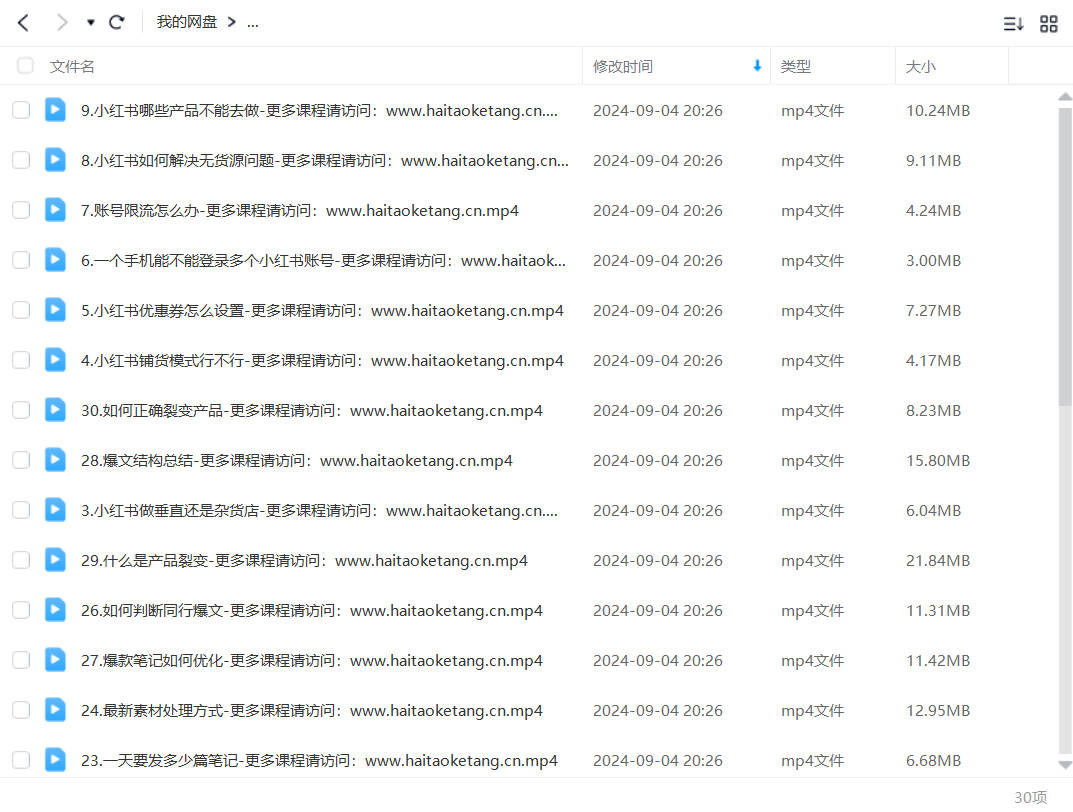Sort by 修改时间 column

pos(623,66)
